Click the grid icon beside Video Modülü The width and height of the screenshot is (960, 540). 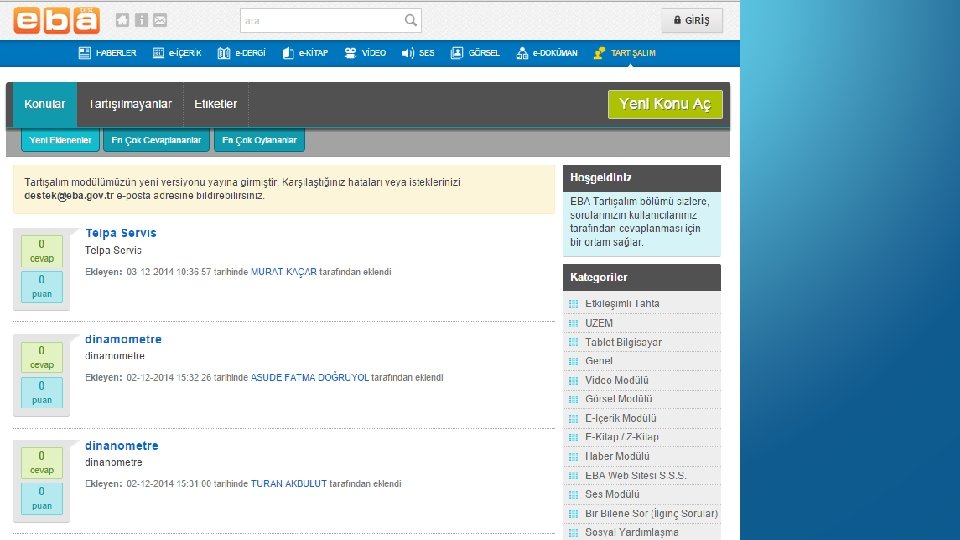coord(573,380)
